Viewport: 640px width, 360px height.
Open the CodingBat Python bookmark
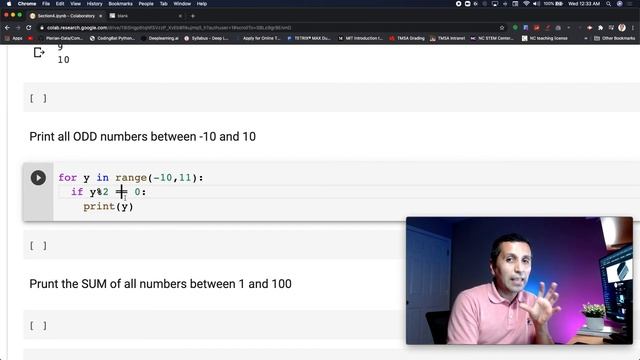(112, 38)
